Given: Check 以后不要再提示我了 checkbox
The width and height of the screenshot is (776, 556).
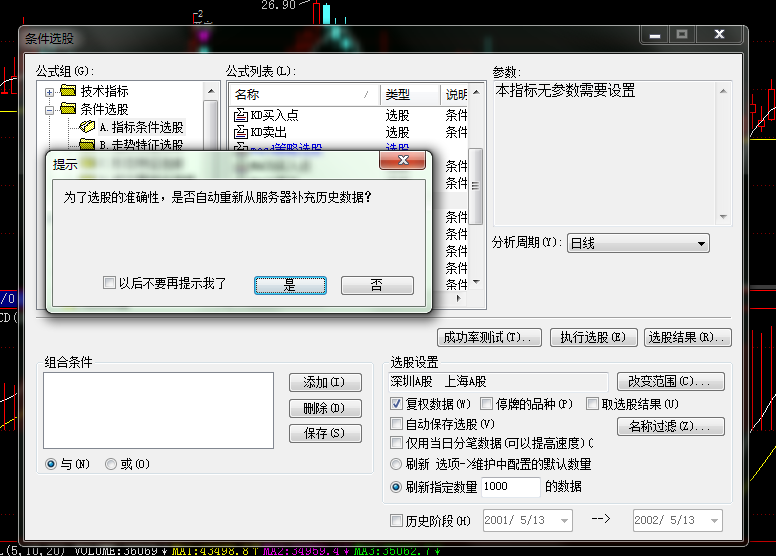Looking at the screenshot, I should [x=109, y=283].
